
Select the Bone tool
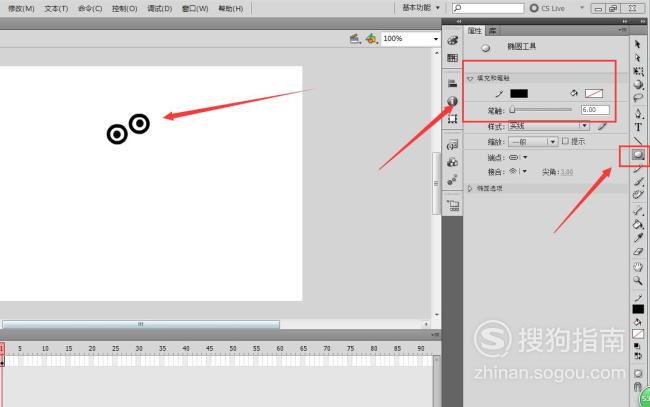(638, 211)
